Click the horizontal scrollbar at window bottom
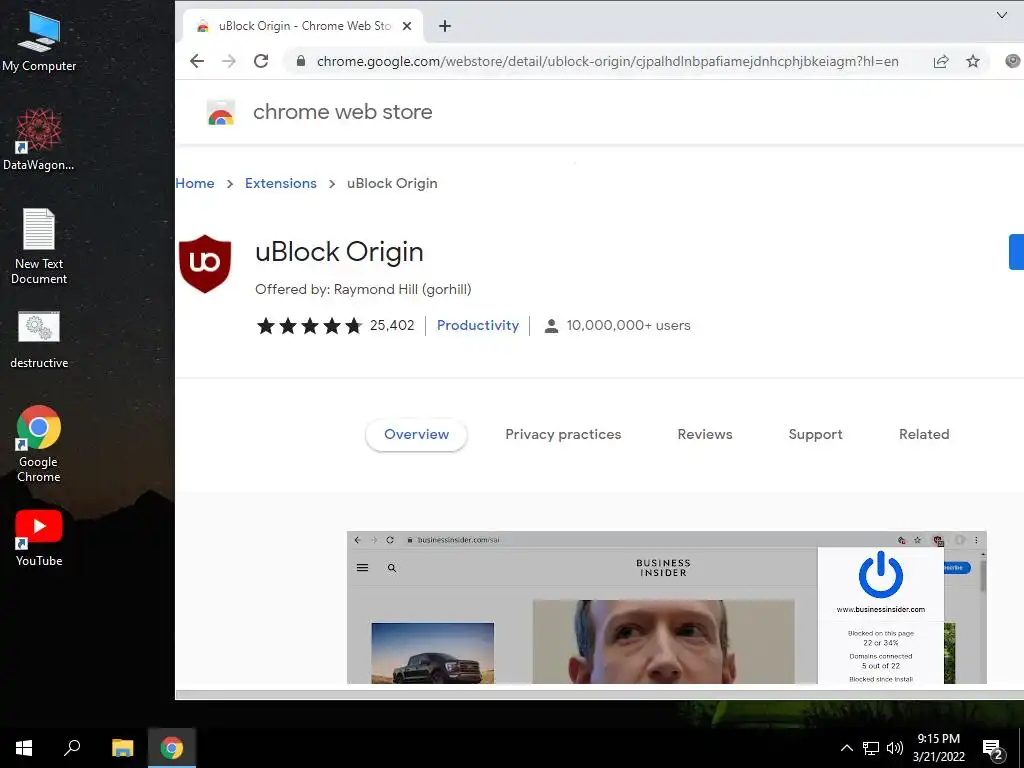 click(600, 694)
